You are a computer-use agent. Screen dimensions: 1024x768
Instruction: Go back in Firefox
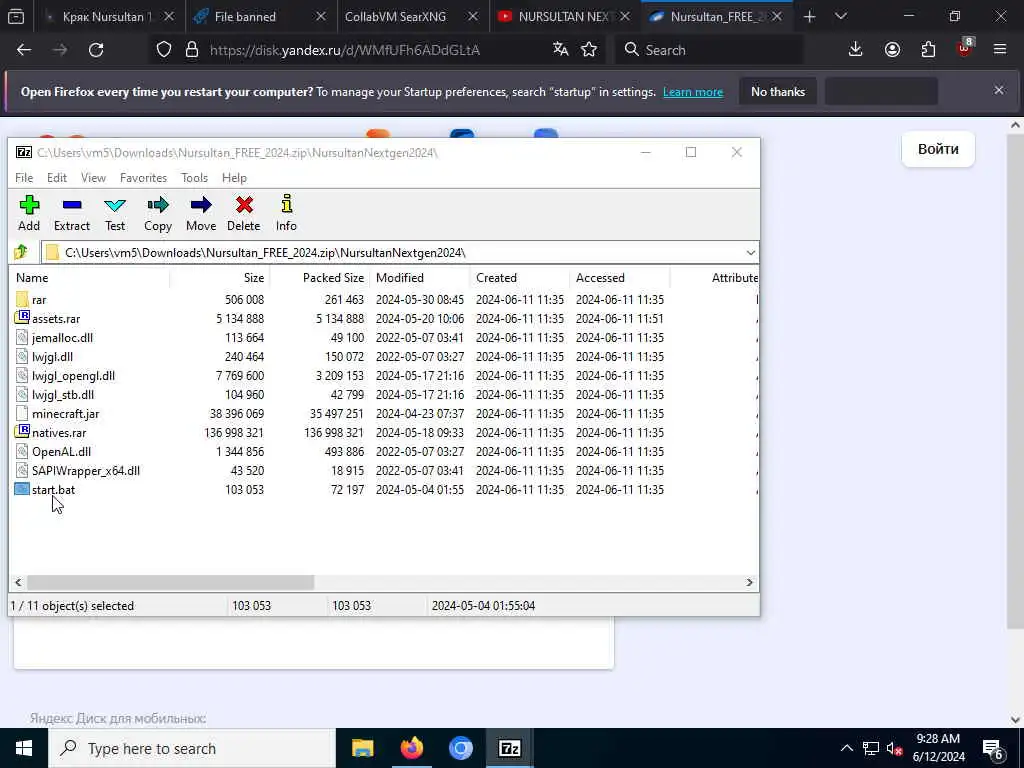click(24, 50)
